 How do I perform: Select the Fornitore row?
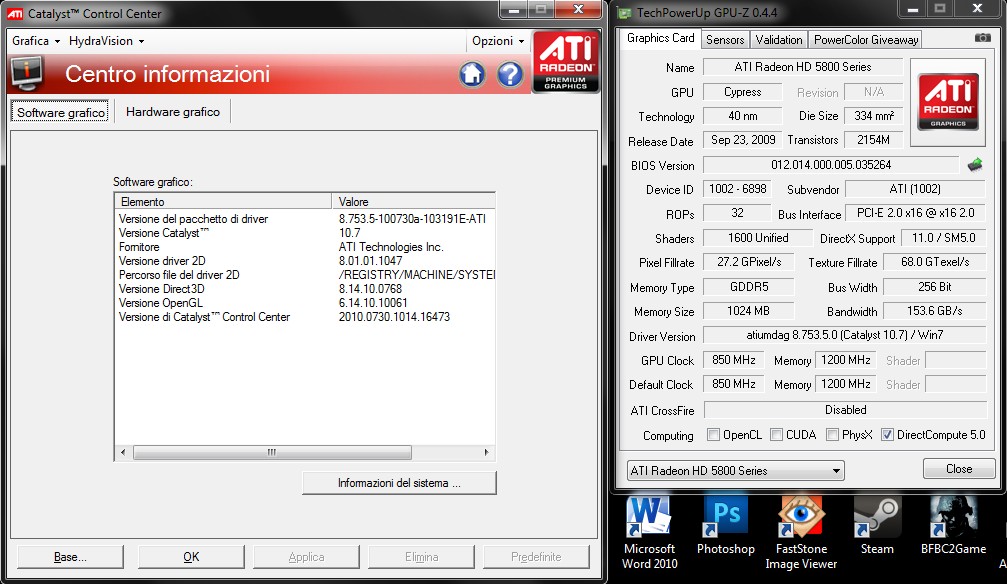[x=305, y=247]
